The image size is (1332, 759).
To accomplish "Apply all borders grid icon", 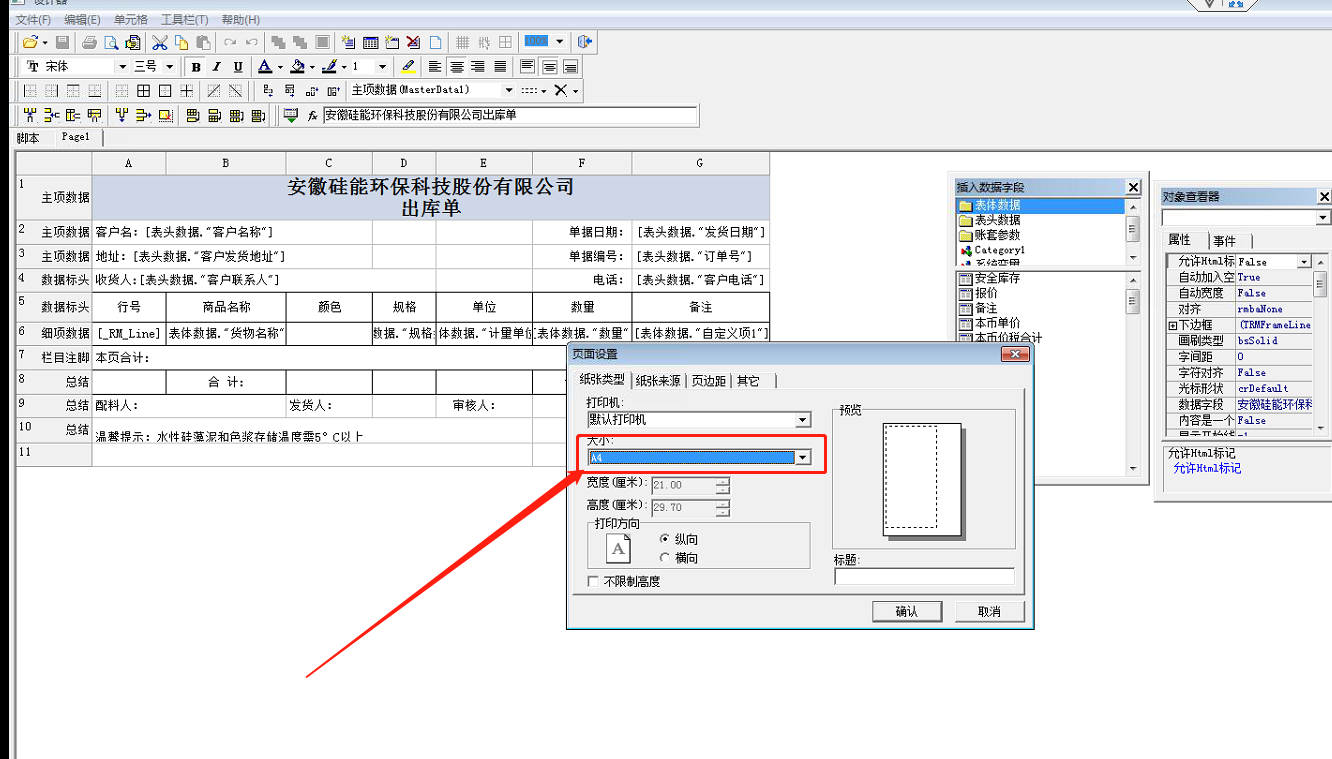I will point(143,90).
